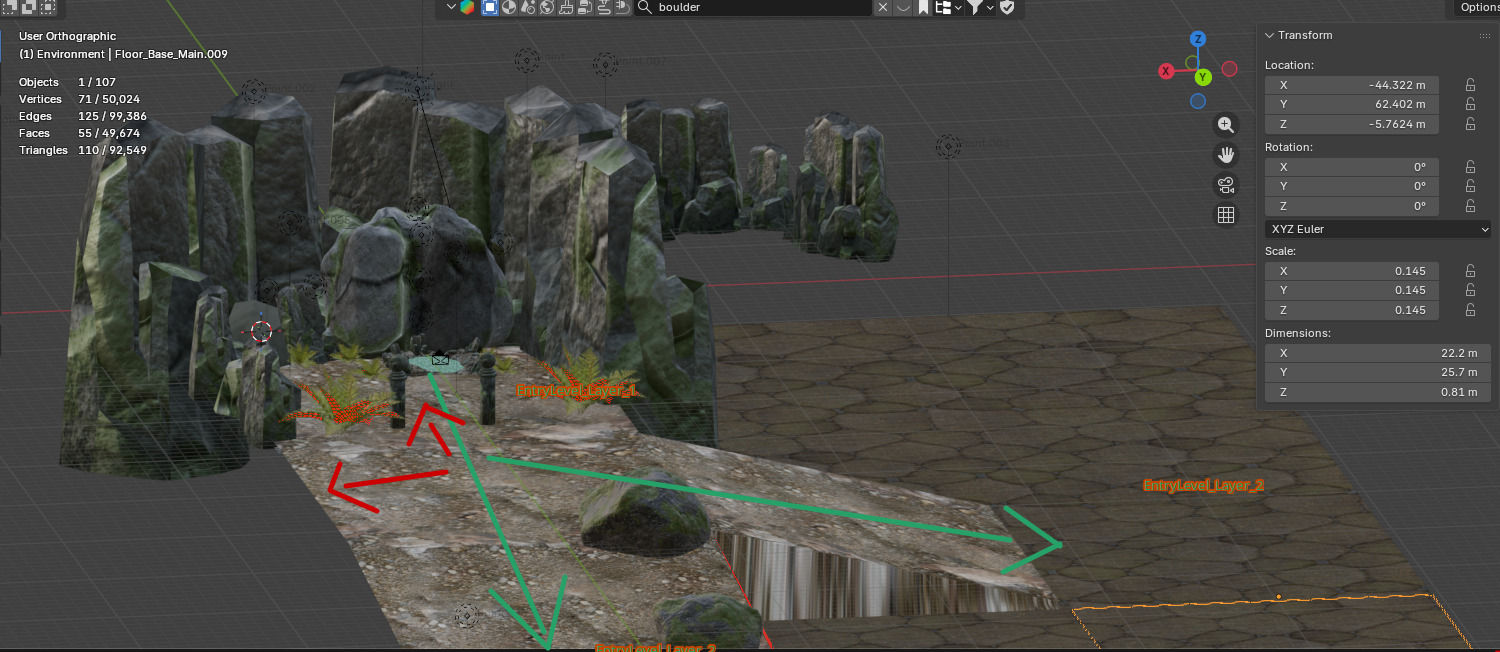Click the brush icon in the header
The image size is (1500, 652).
[566, 7]
